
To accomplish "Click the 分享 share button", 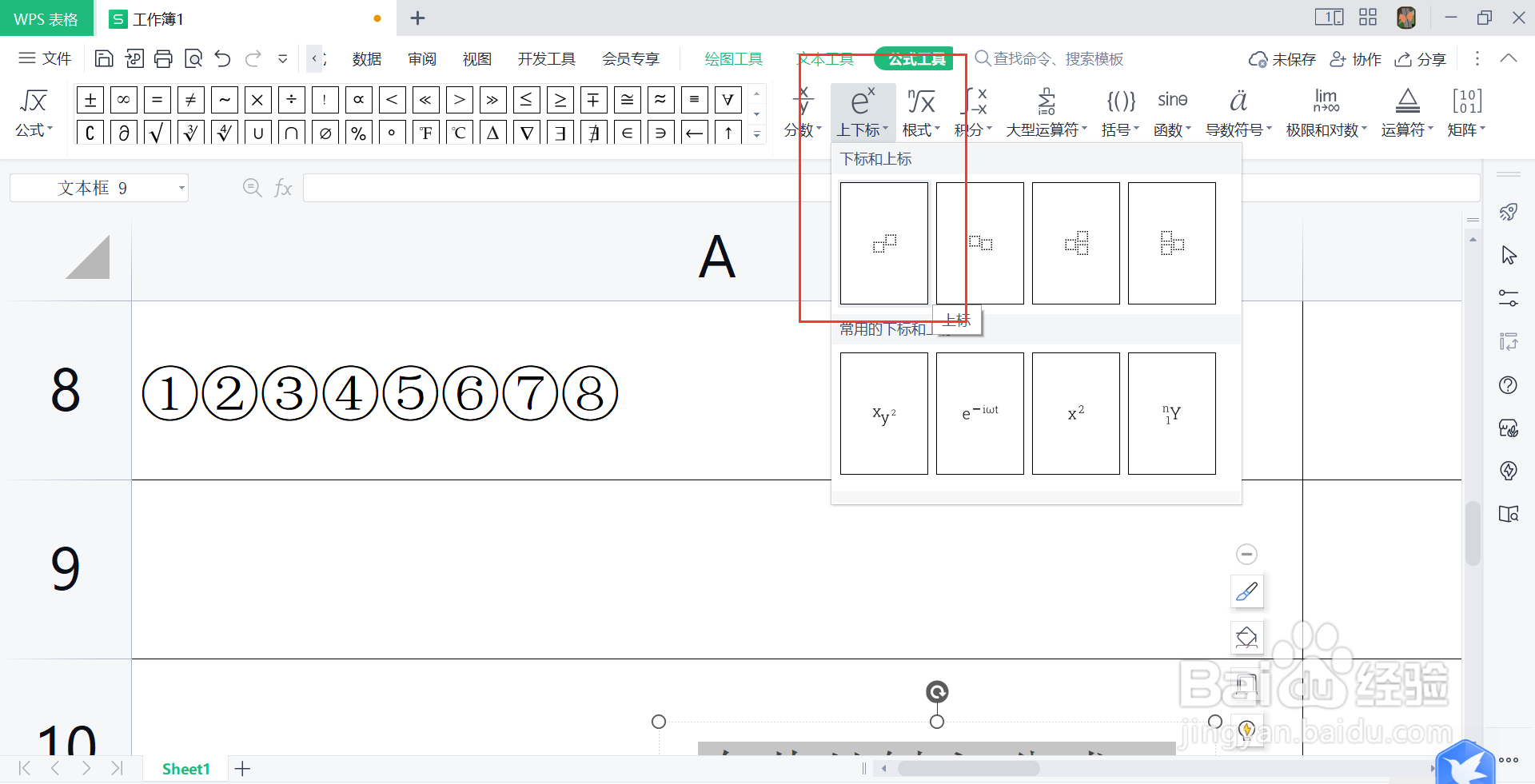I will (x=1421, y=59).
